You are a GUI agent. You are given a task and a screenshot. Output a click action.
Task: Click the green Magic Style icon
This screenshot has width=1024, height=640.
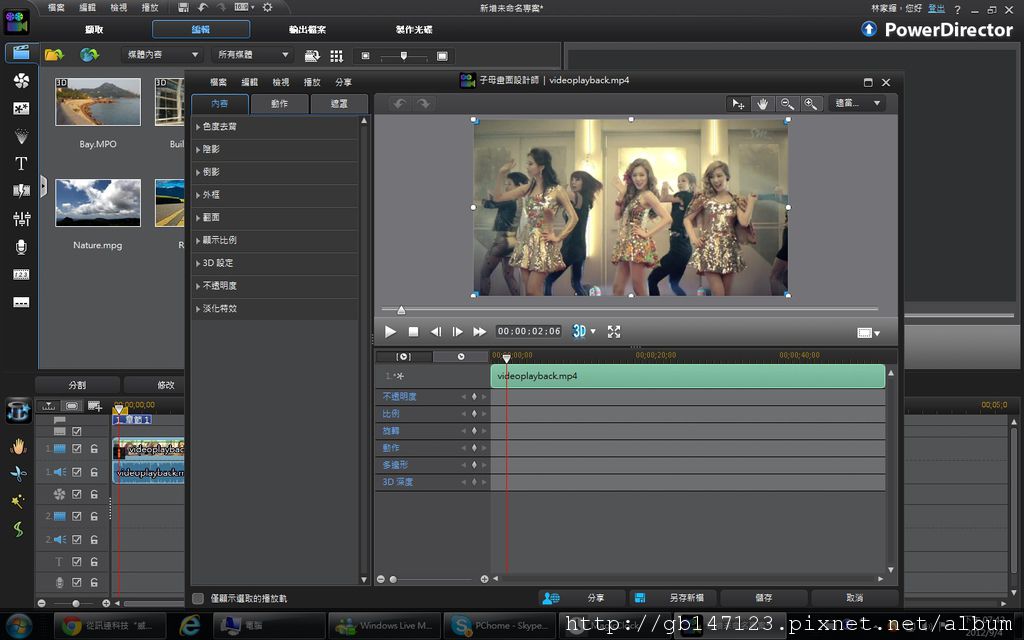18,529
